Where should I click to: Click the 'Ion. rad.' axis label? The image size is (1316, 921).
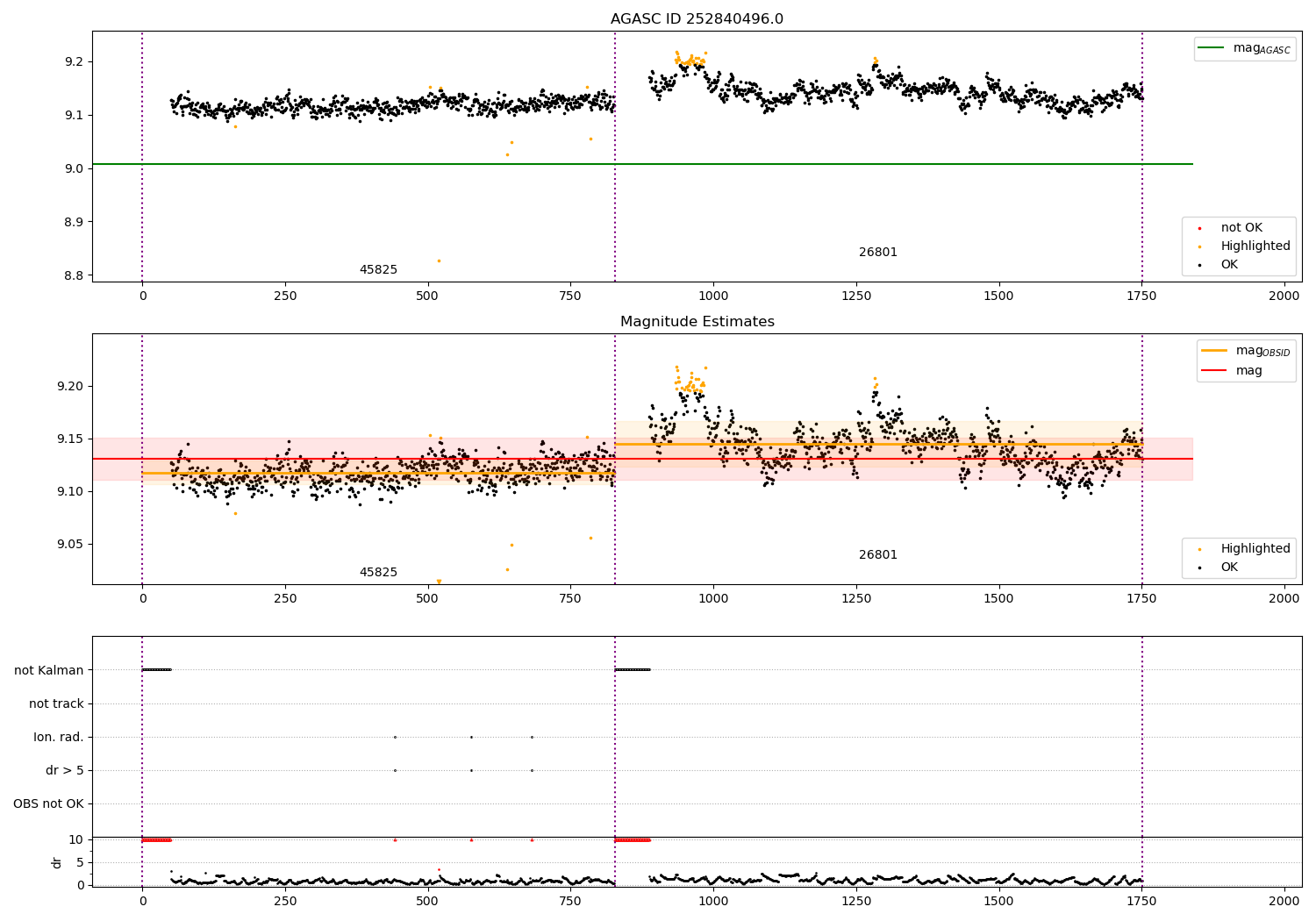pos(59,738)
